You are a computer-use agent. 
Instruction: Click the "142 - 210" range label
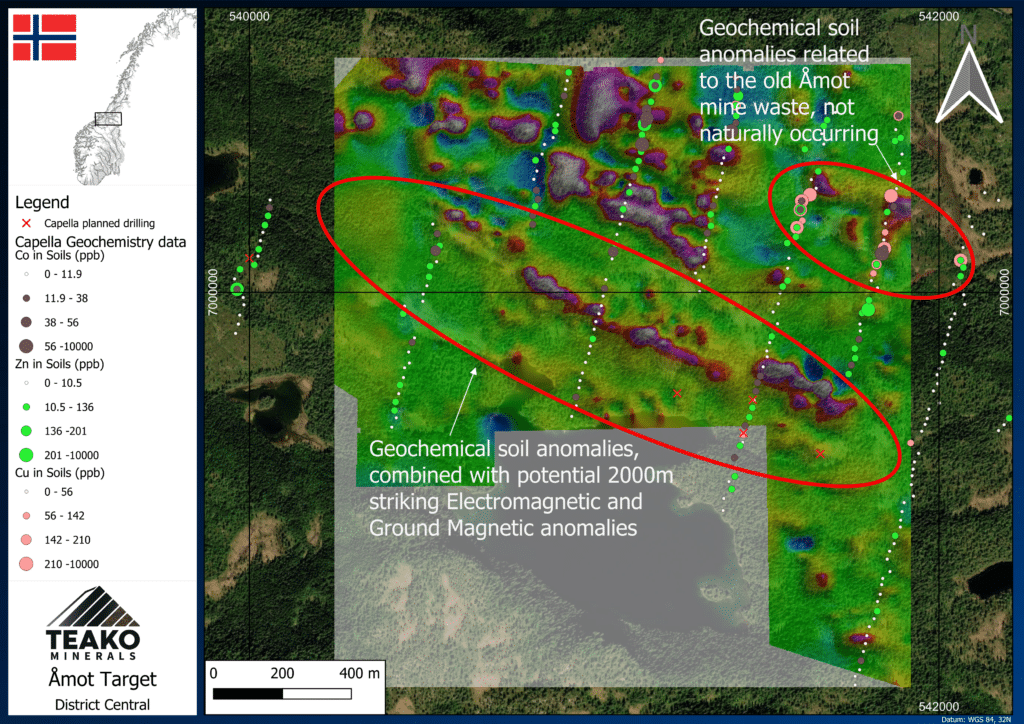(x=67, y=540)
